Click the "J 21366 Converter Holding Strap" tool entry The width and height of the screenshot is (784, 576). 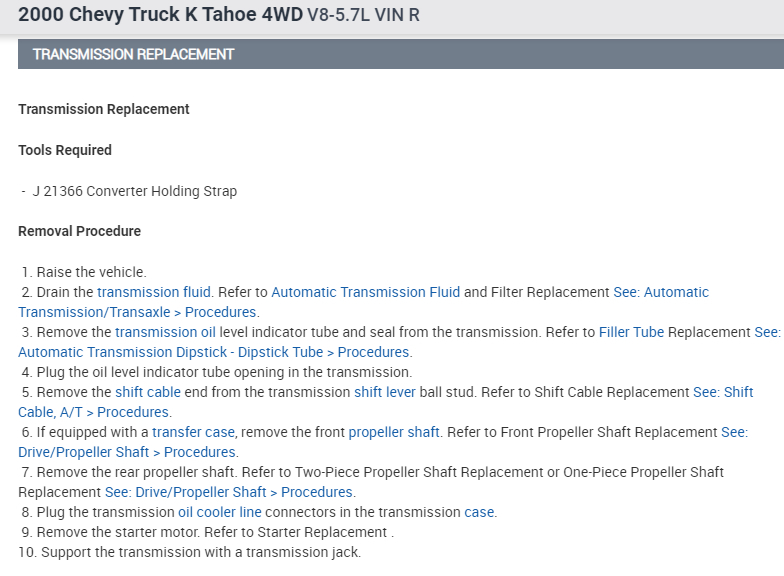click(135, 191)
